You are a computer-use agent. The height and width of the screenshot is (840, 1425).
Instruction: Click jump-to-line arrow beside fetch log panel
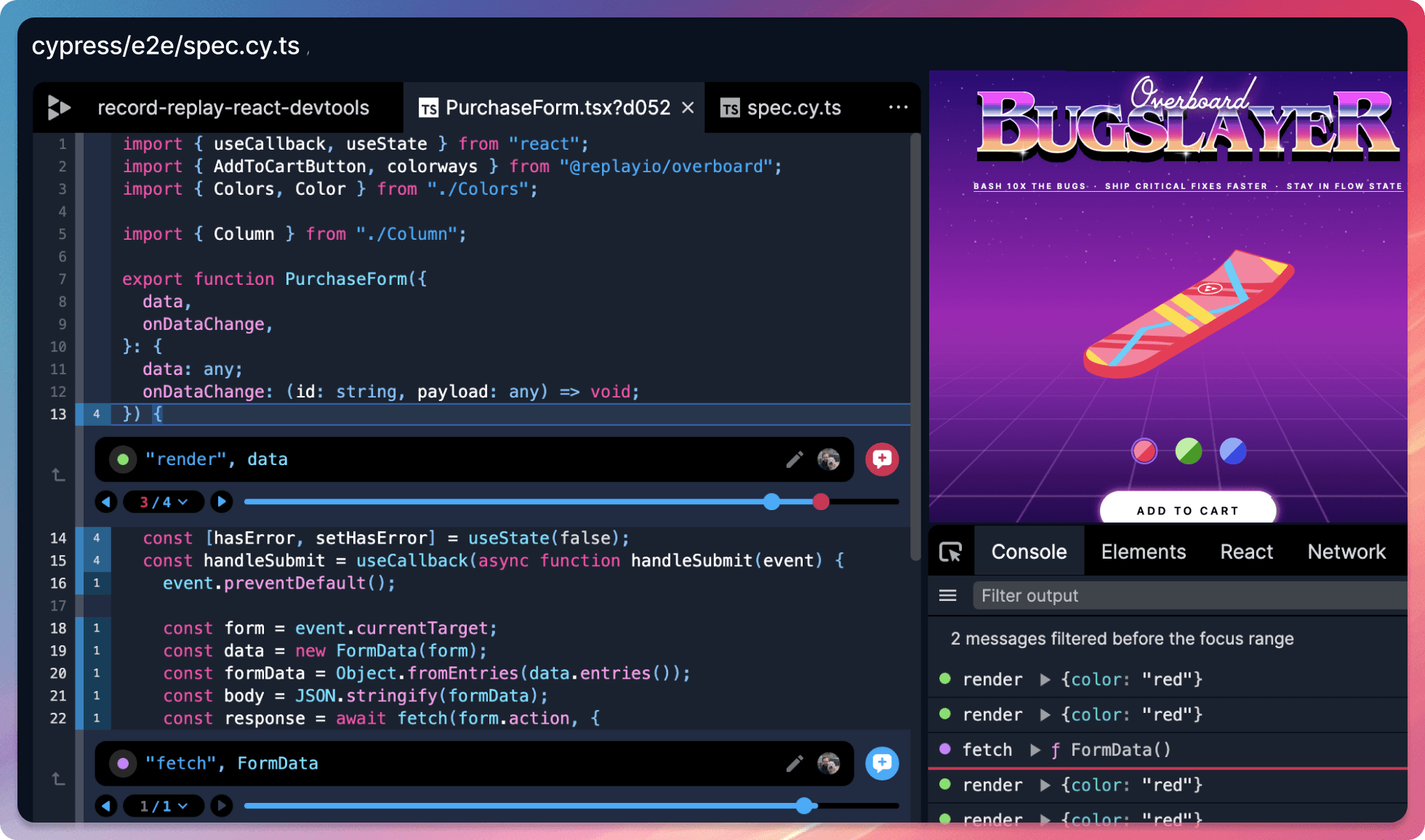coord(58,778)
